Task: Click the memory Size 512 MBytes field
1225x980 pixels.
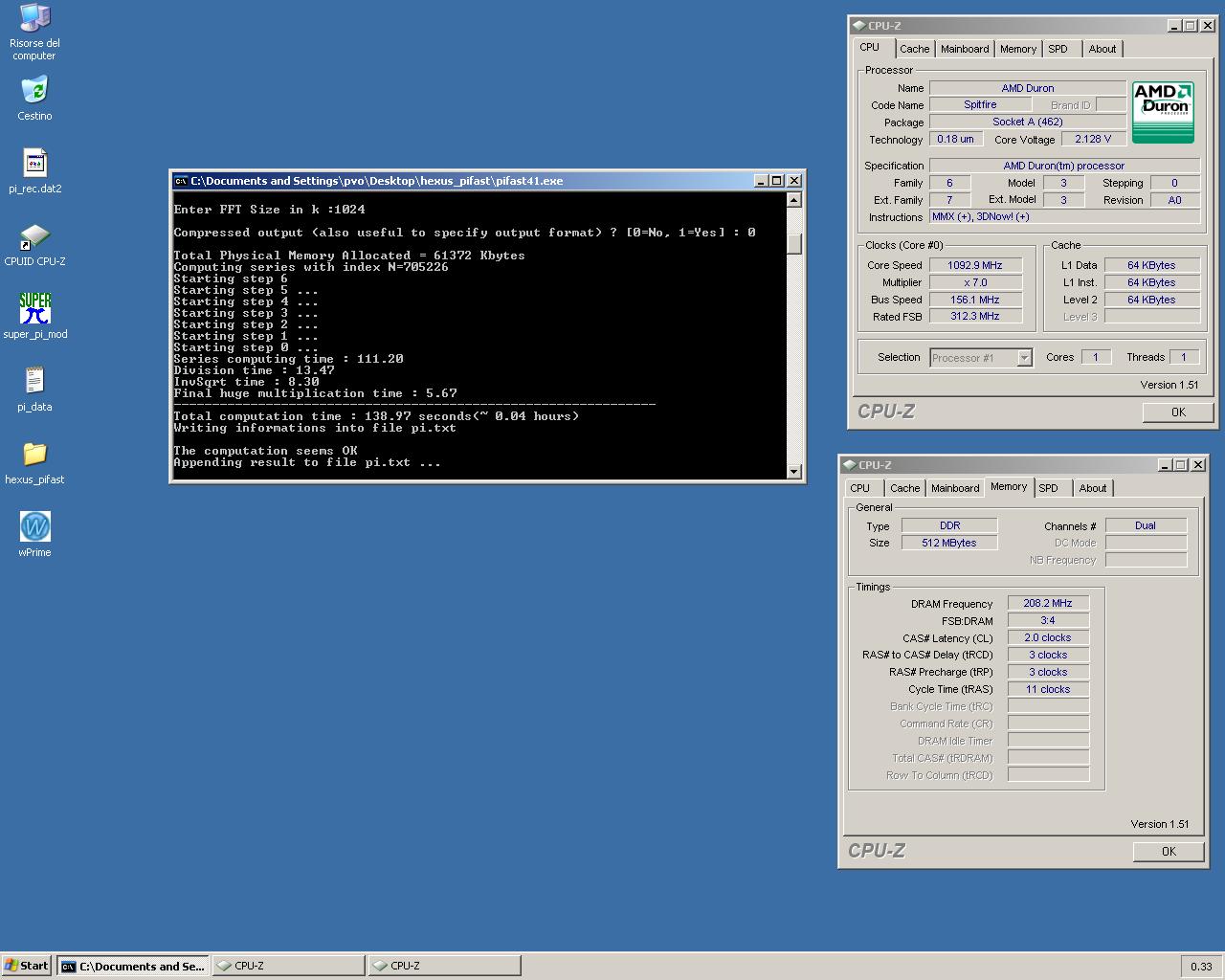Action: point(949,543)
